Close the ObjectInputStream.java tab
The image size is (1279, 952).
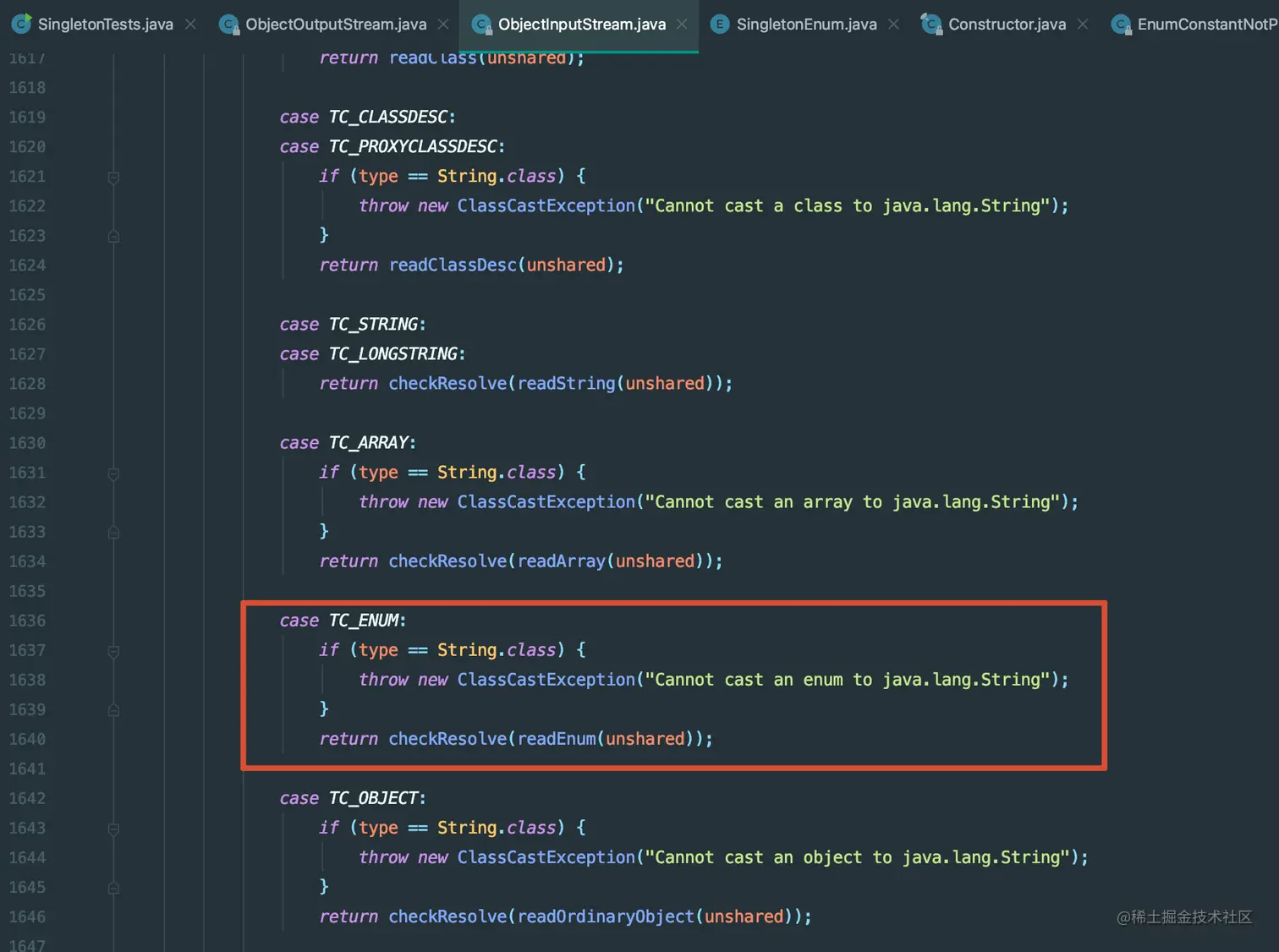[x=682, y=25]
